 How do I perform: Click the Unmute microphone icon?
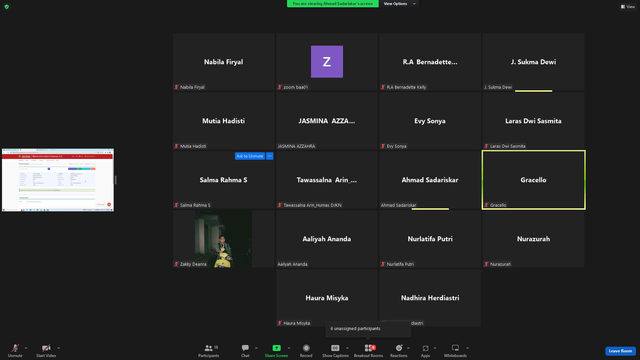(x=15, y=348)
